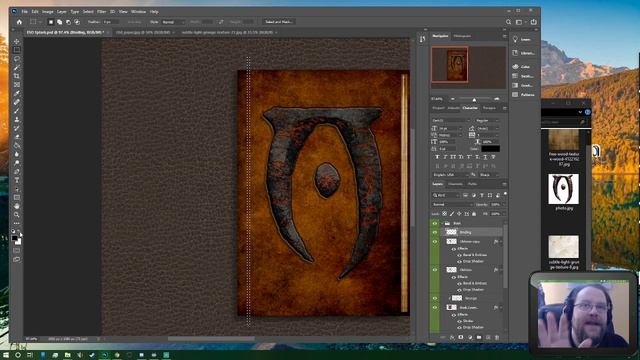
Task: Switch to the Histogram tab
Action: pyautogui.click(x=462, y=36)
